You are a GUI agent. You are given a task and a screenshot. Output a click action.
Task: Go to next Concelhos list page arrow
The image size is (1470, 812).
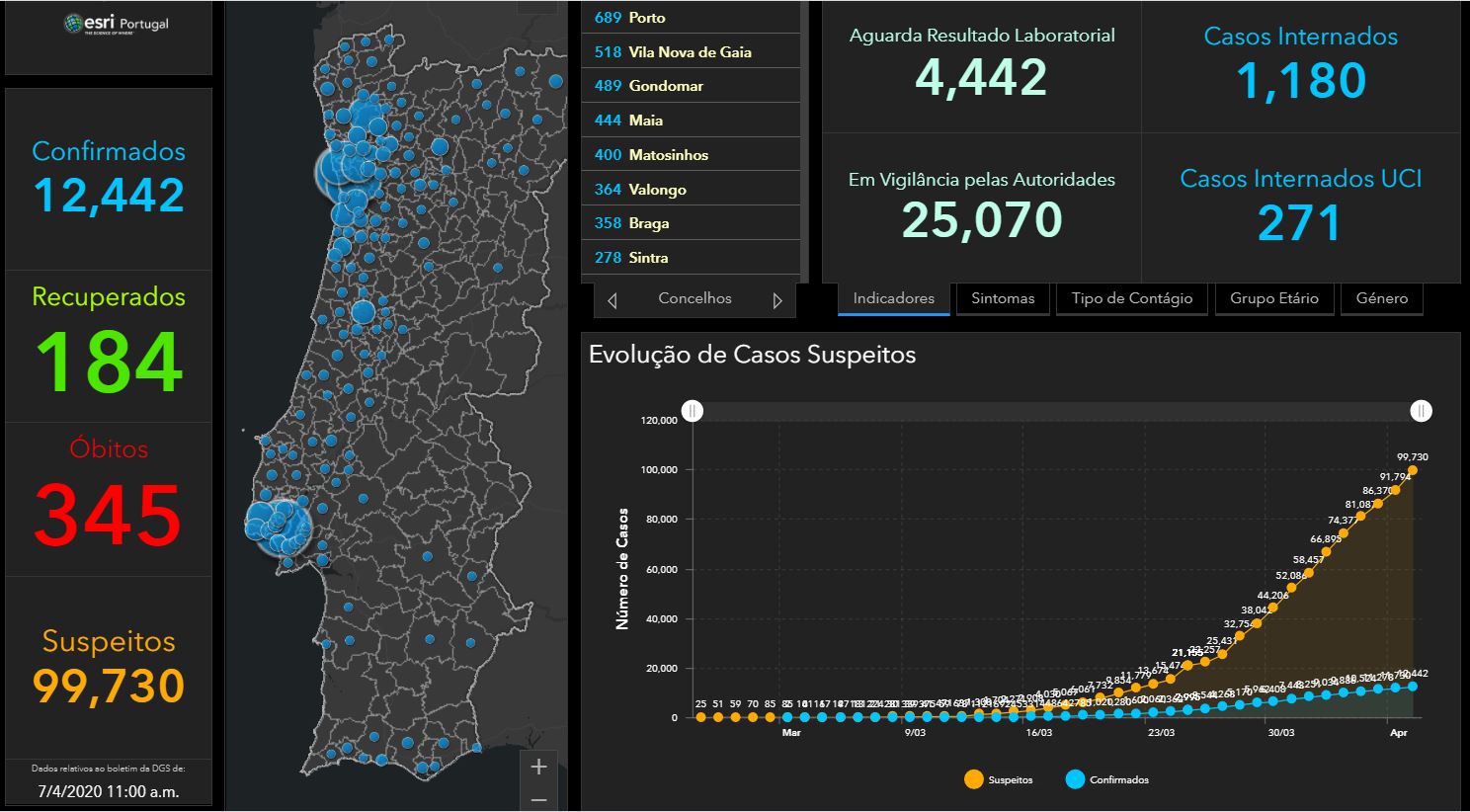click(x=777, y=300)
